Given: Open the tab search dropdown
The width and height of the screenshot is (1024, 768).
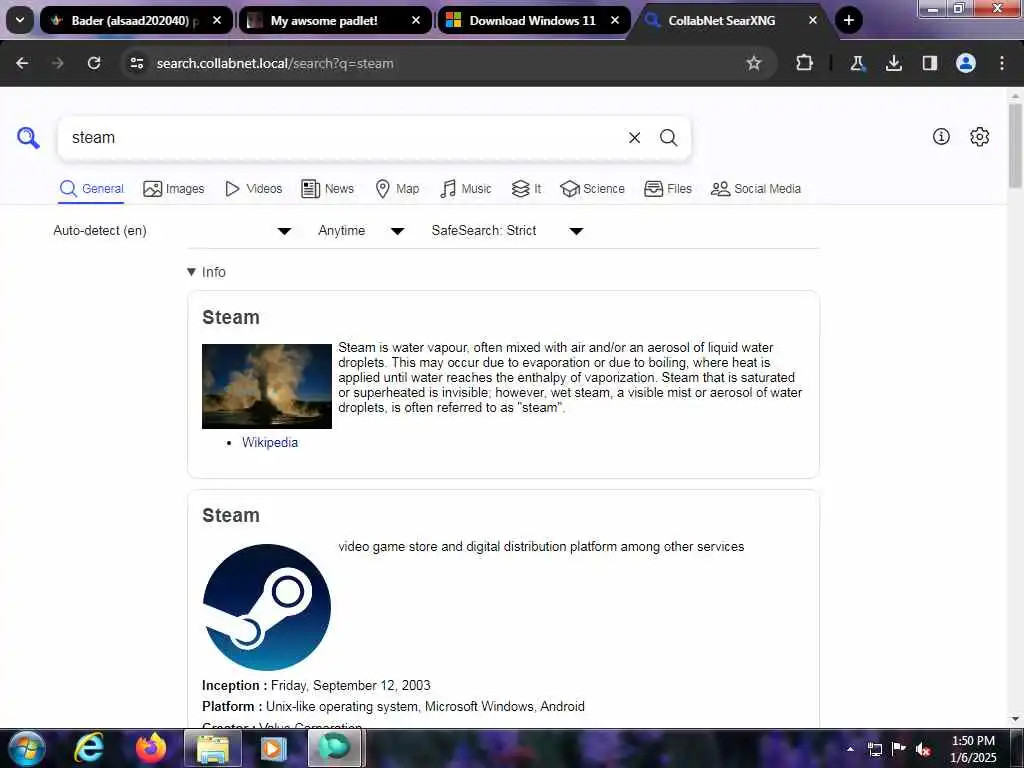Looking at the screenshot, I should 20,20.
